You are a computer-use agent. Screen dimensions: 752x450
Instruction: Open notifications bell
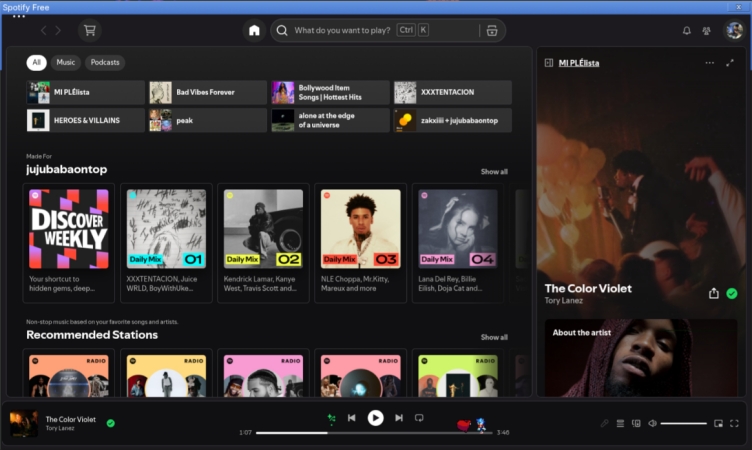coord(687,31)
